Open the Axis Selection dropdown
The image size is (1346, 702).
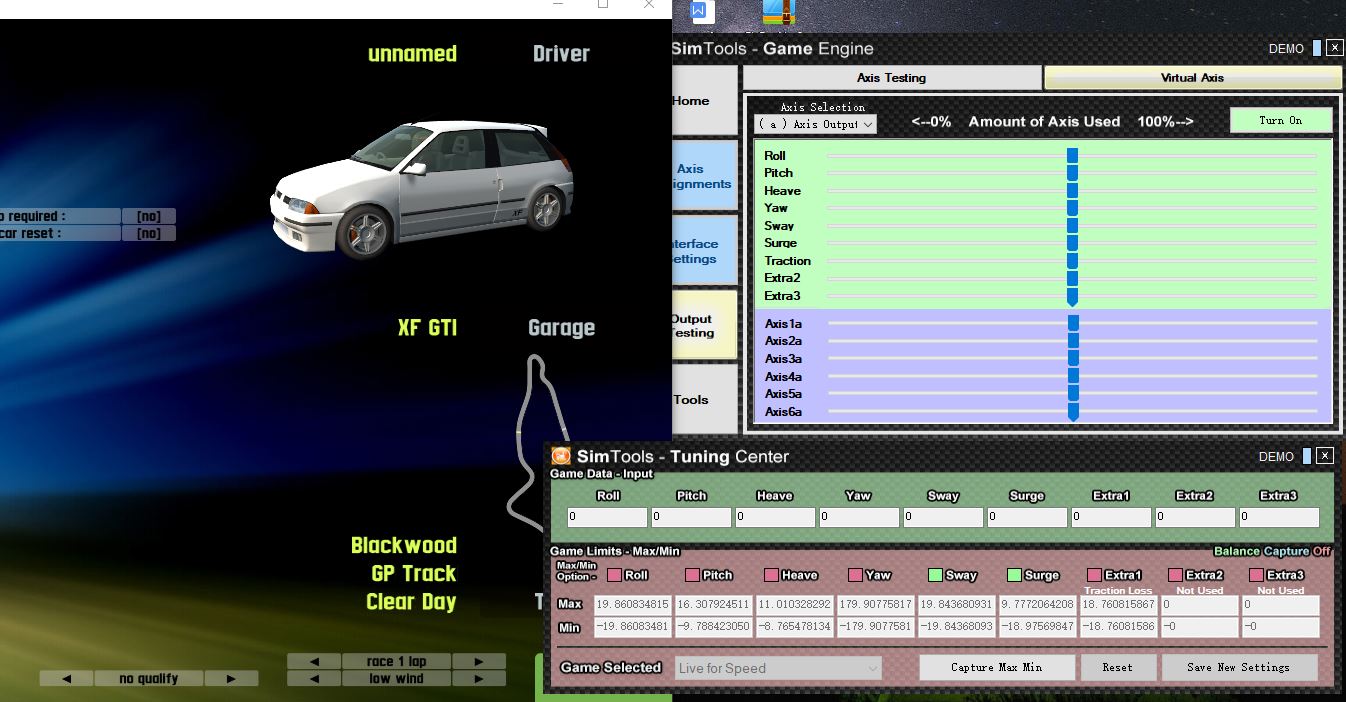pos(815,124)
